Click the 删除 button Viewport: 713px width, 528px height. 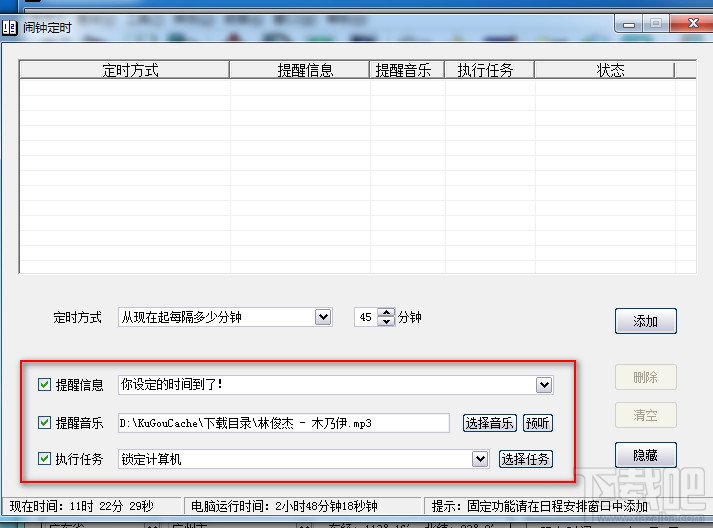[x=646, y=377]
